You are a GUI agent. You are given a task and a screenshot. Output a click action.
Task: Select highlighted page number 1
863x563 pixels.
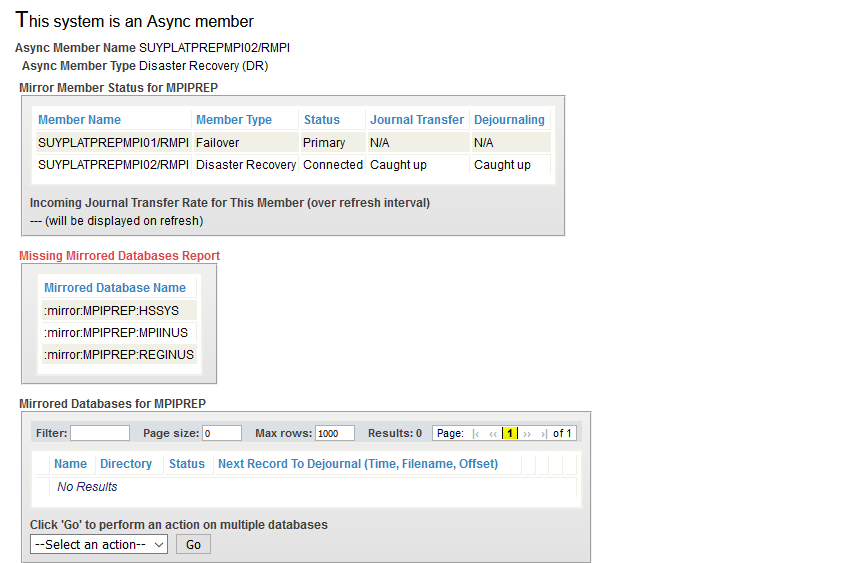tap(510, 433)
